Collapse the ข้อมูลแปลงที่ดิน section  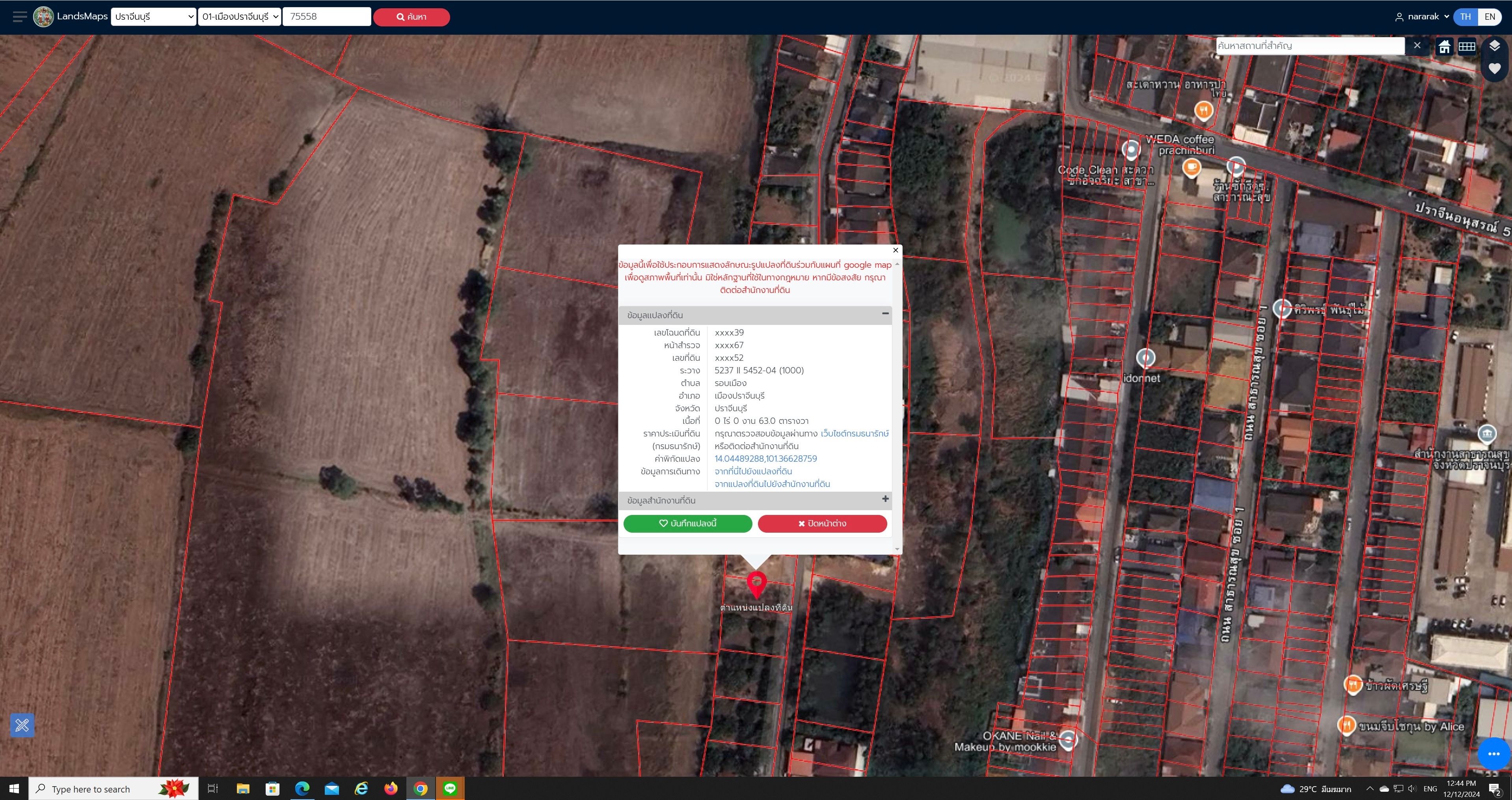tap(755, 315)
